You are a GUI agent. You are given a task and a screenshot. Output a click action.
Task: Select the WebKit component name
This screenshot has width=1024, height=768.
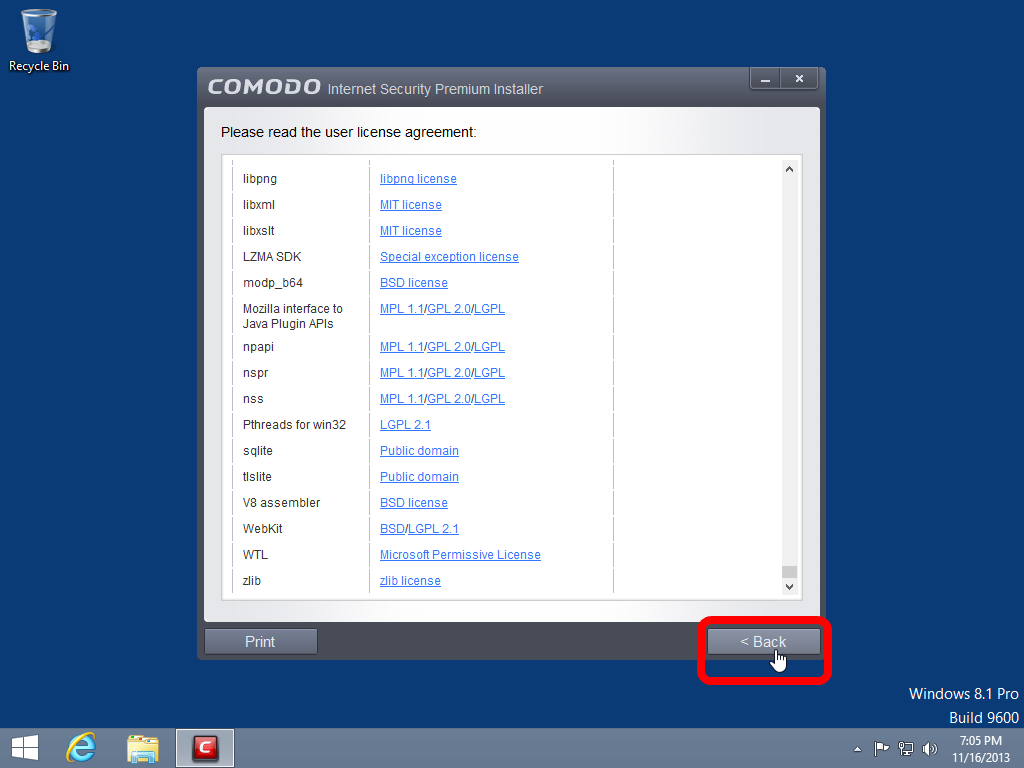(x=263, y=529)
